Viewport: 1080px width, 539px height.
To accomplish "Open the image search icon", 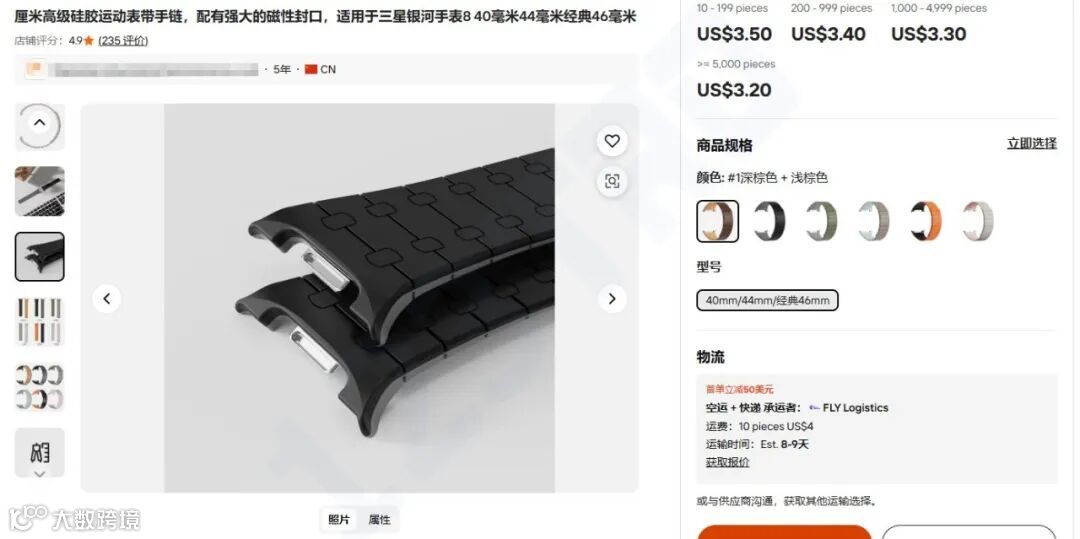I will 612,181.
